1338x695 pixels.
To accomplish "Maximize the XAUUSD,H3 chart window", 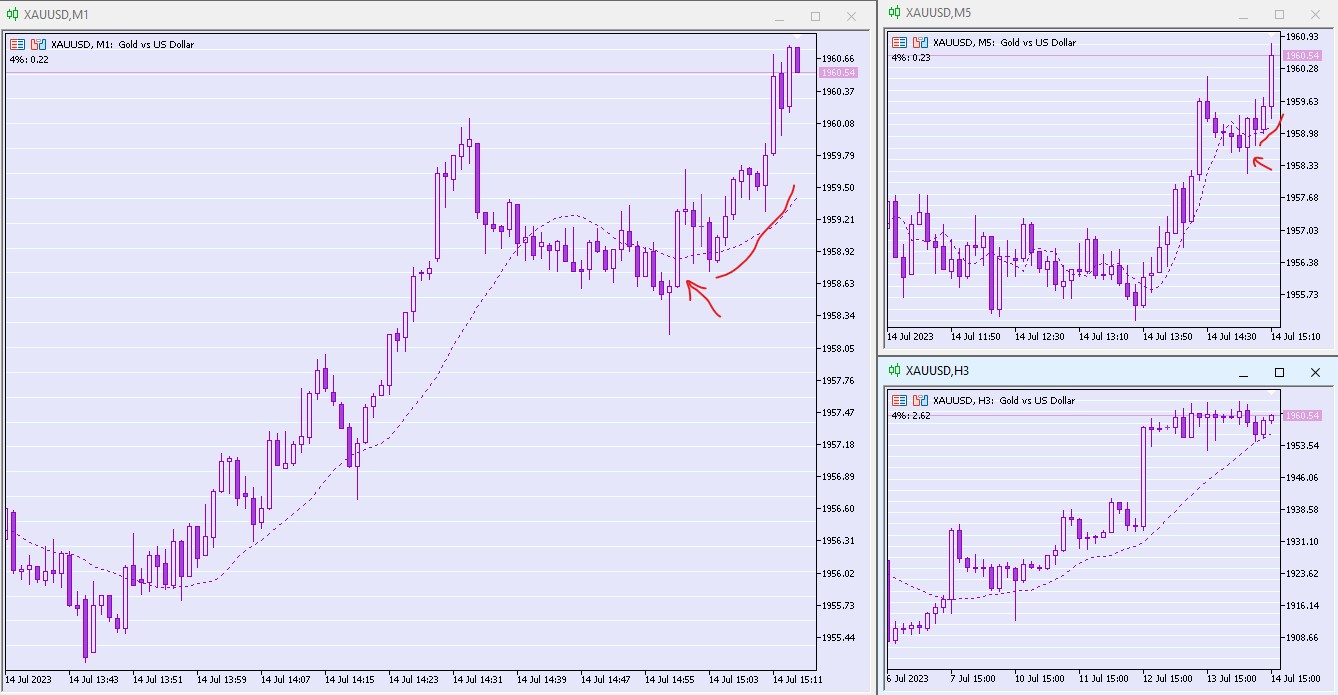I will click(1279, 372).
